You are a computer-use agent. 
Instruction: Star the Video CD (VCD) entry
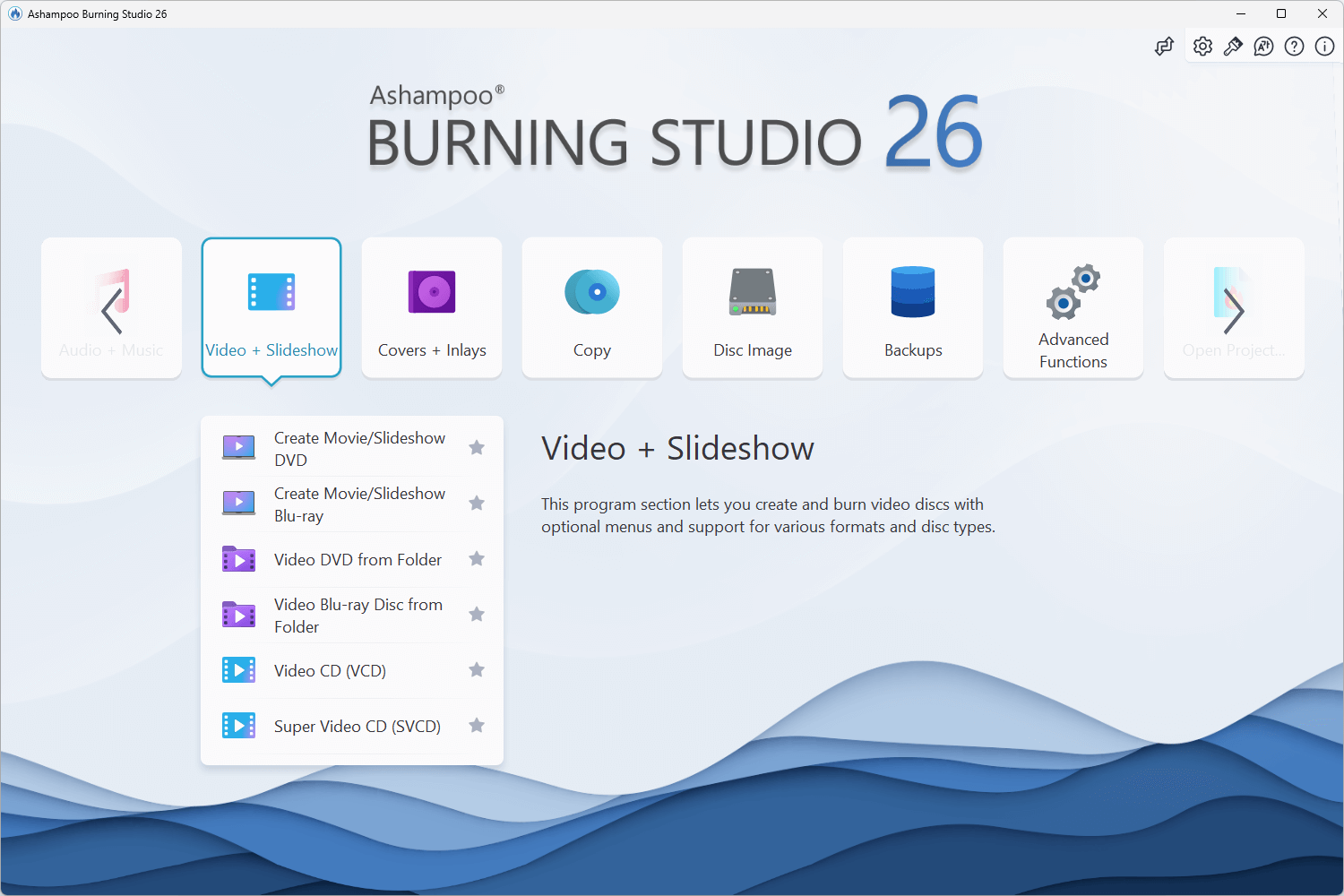click(x=477, y=669)
